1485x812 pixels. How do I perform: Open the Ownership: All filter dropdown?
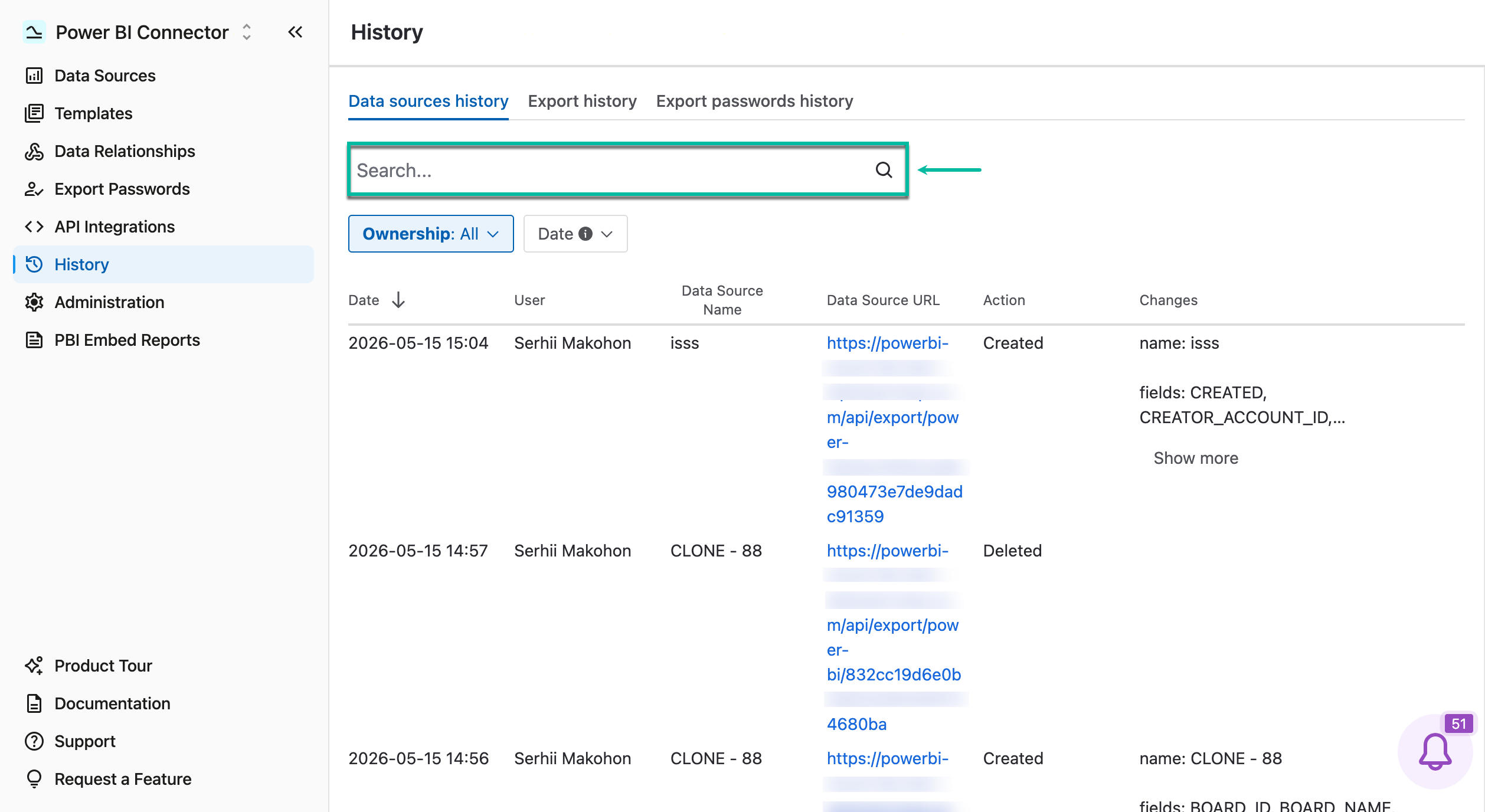(x=431, y=234)
